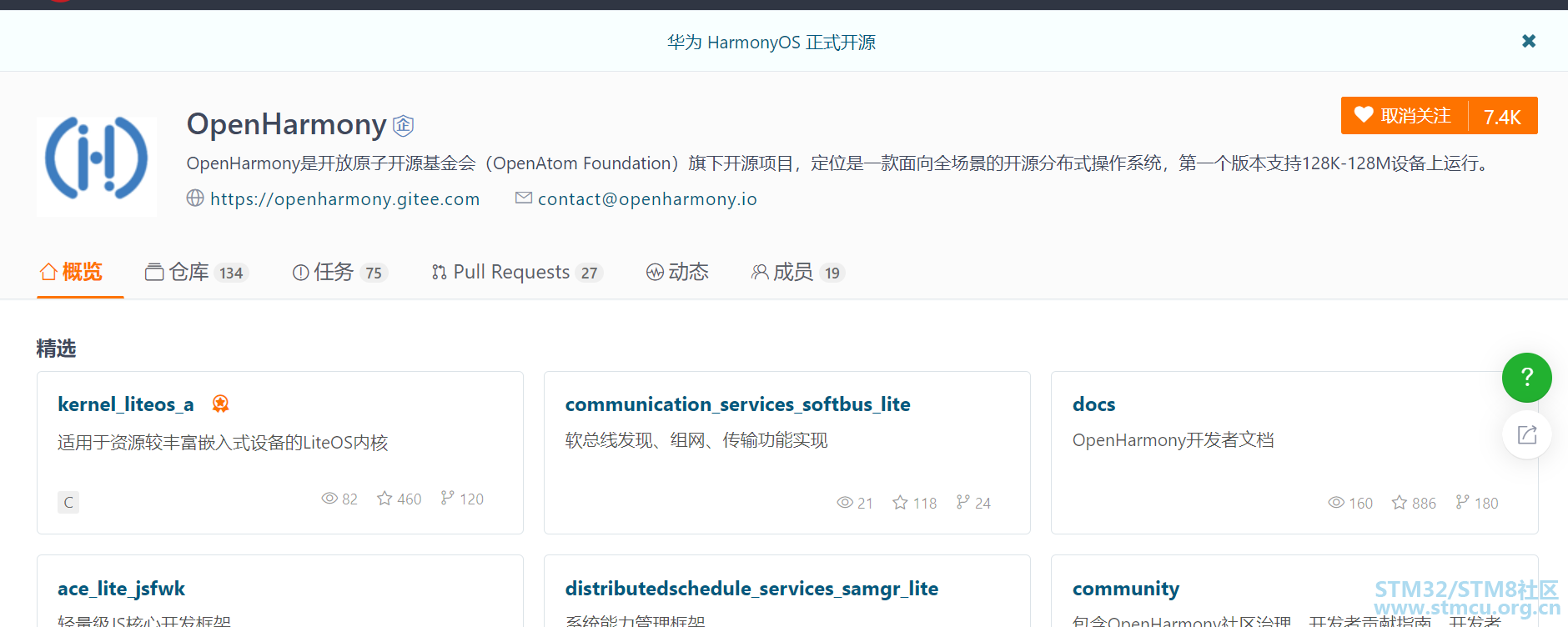Click the floating share/external link button

(x=1527, y=434)
